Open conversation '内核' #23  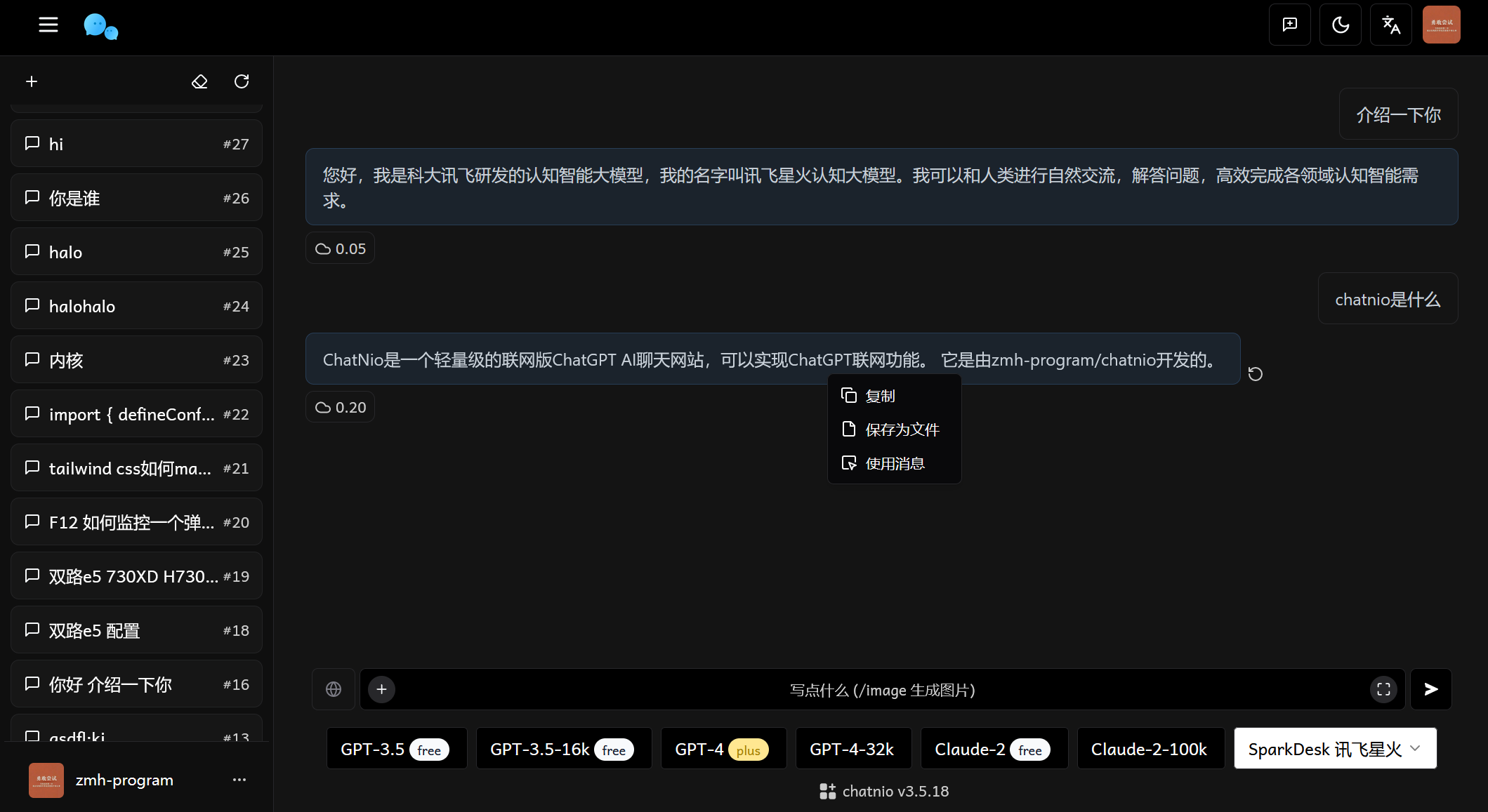coord(136,360)
